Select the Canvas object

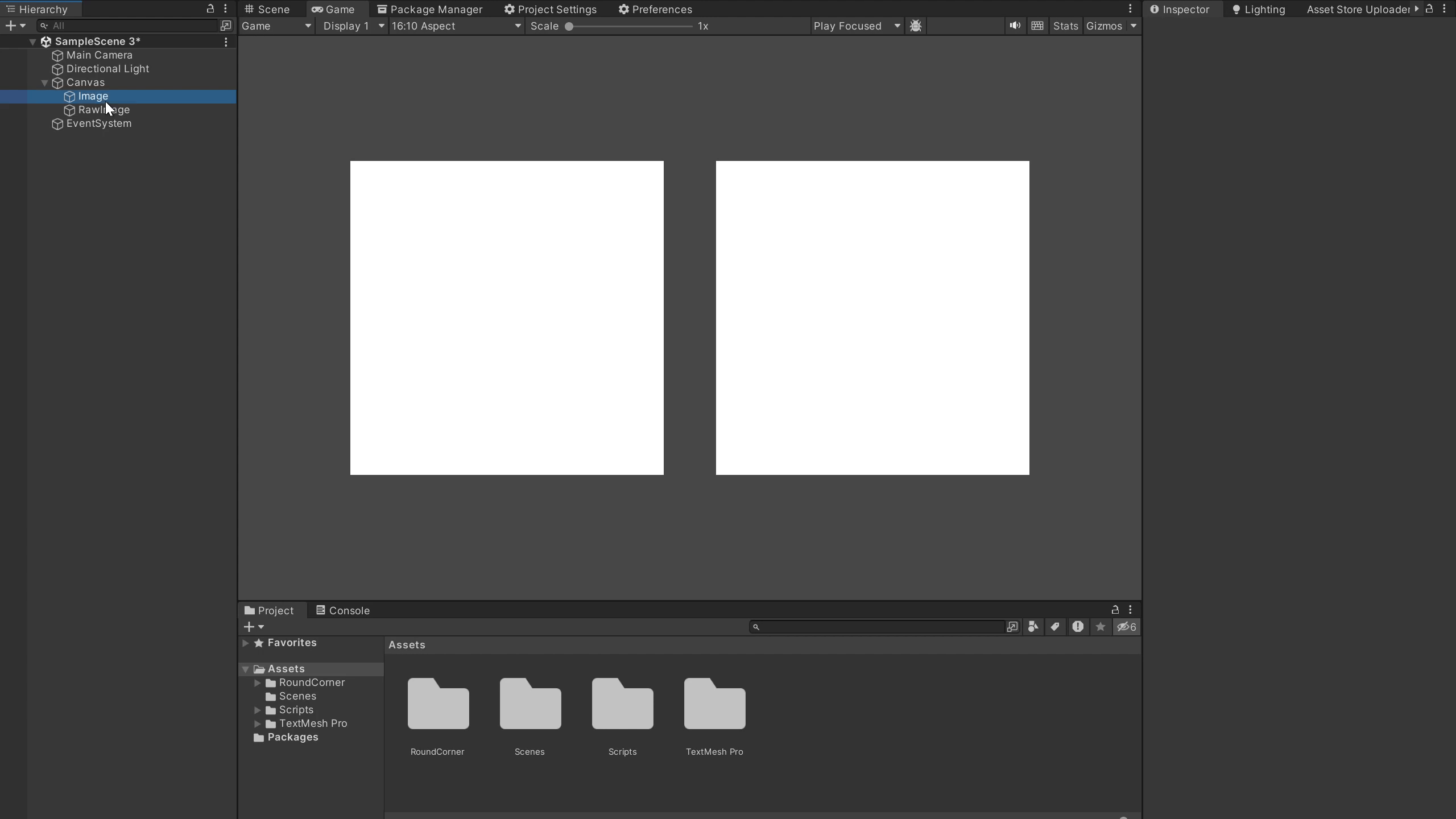click(x=85, y=82)
